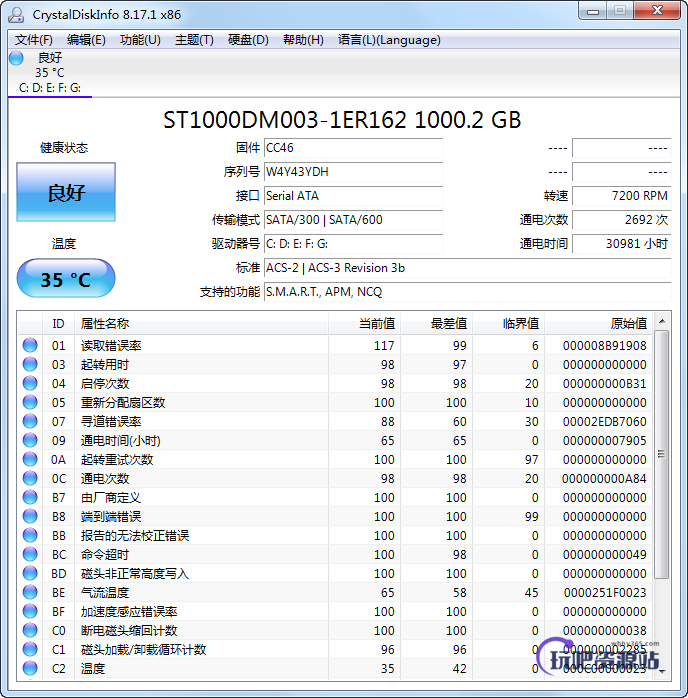Image resolution: width=688 pixels, height=698 pixels.
Task: Click the ID column header
Action: pos(58,324)
